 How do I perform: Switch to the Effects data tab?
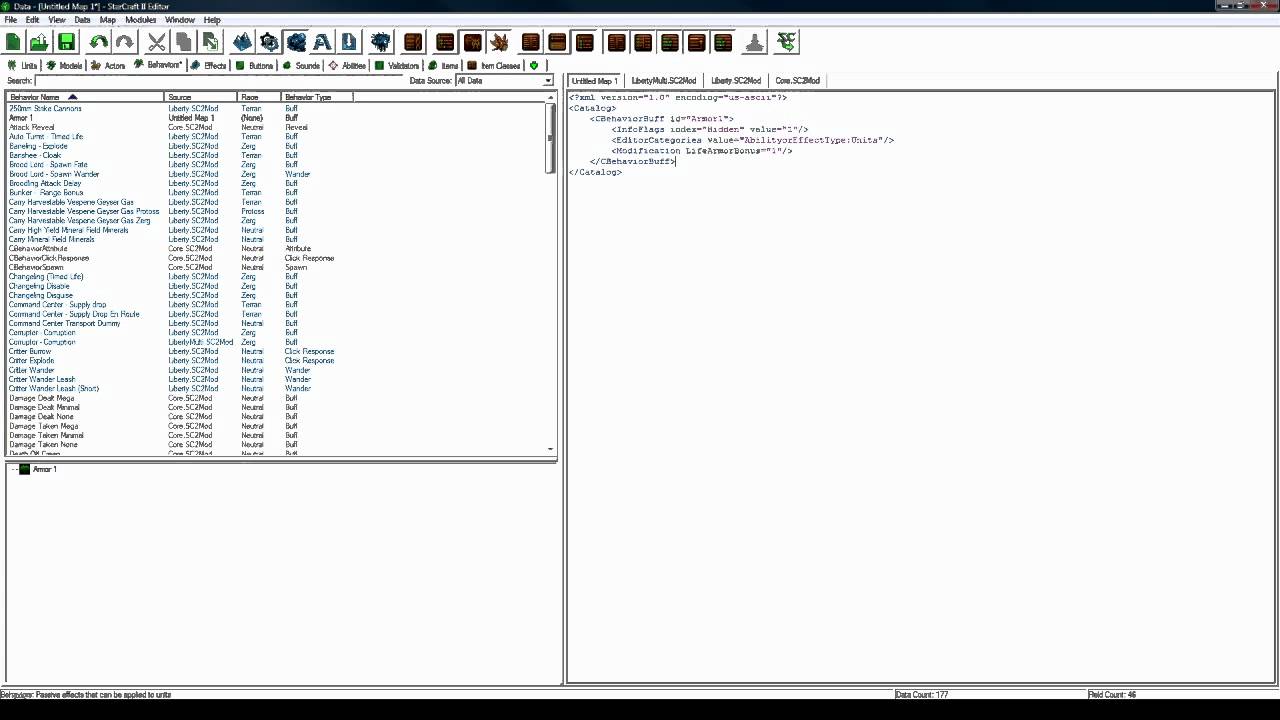(208, 66)
